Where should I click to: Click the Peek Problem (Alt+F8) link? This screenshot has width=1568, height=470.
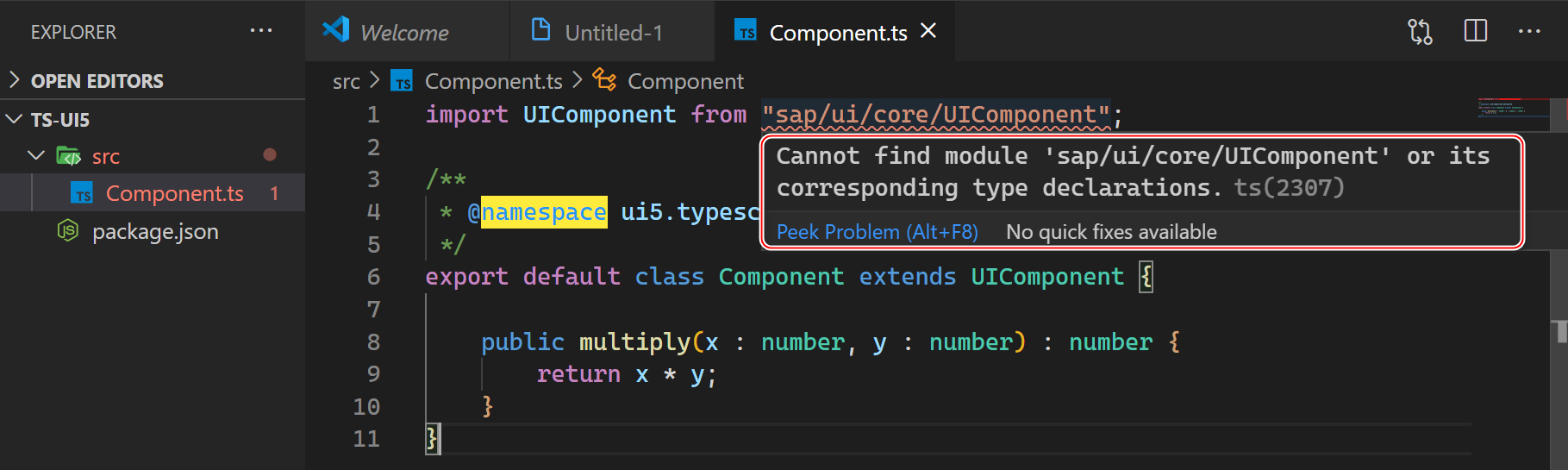point(877,232)
